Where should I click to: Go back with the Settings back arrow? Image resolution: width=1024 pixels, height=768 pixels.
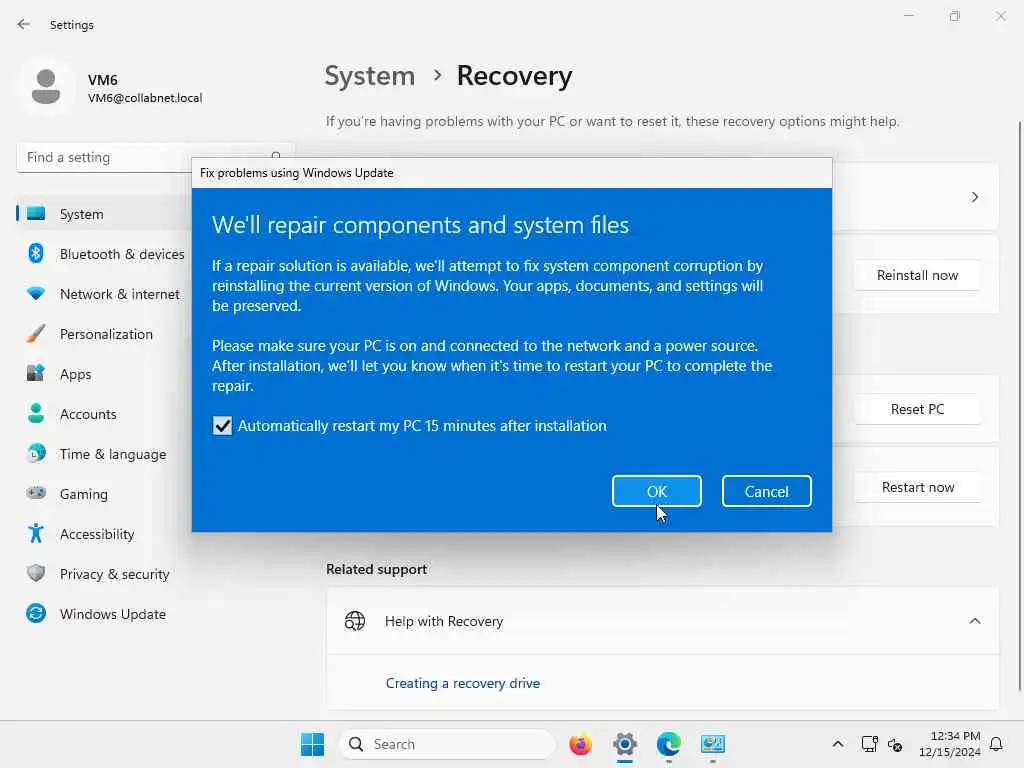[24, 25]
